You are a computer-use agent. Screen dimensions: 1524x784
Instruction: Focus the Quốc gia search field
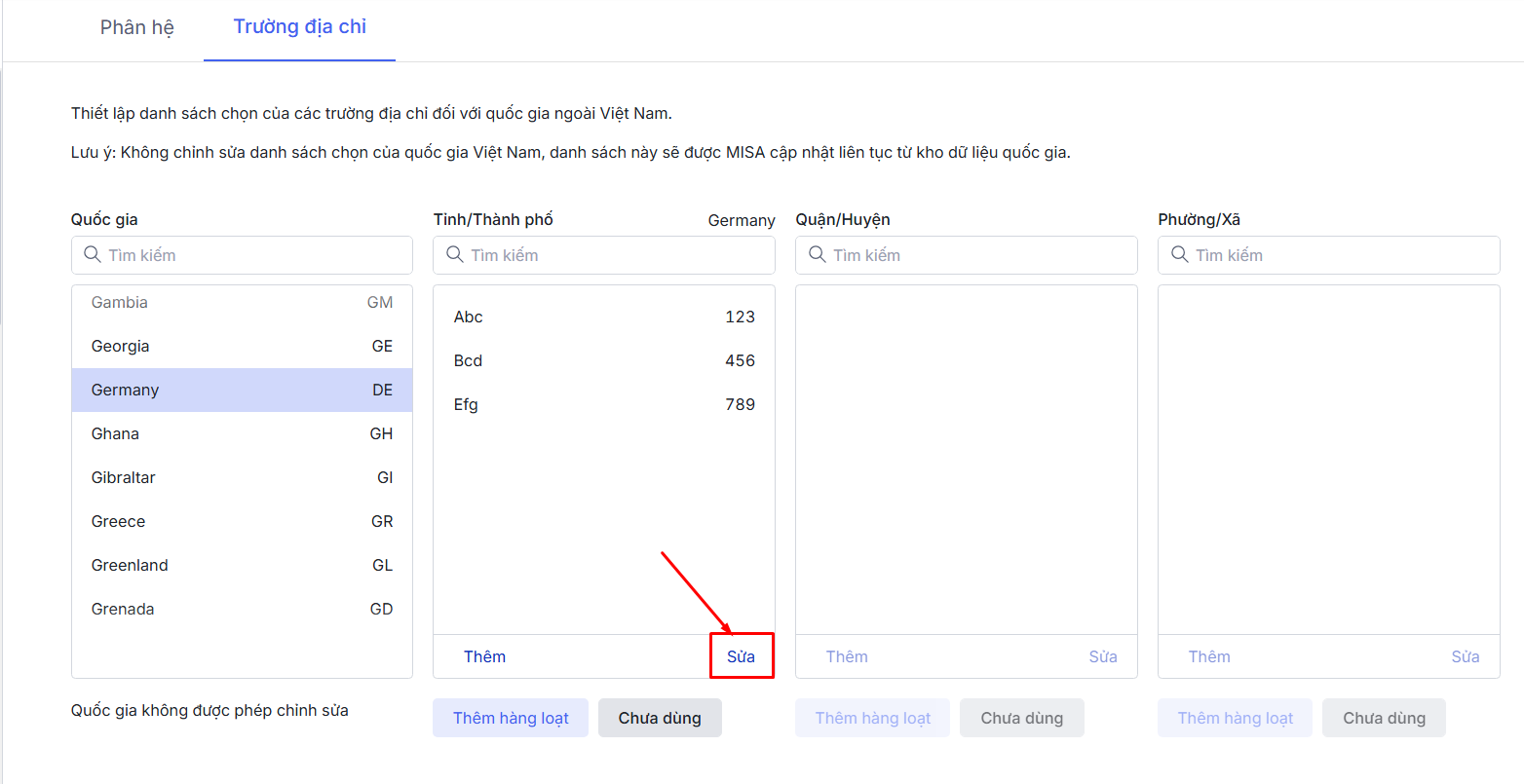253,255
